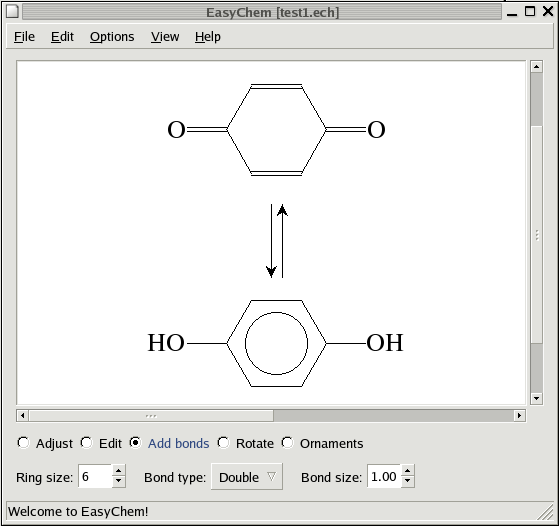Open the Bond type Double dropdown

coord(247,477)
